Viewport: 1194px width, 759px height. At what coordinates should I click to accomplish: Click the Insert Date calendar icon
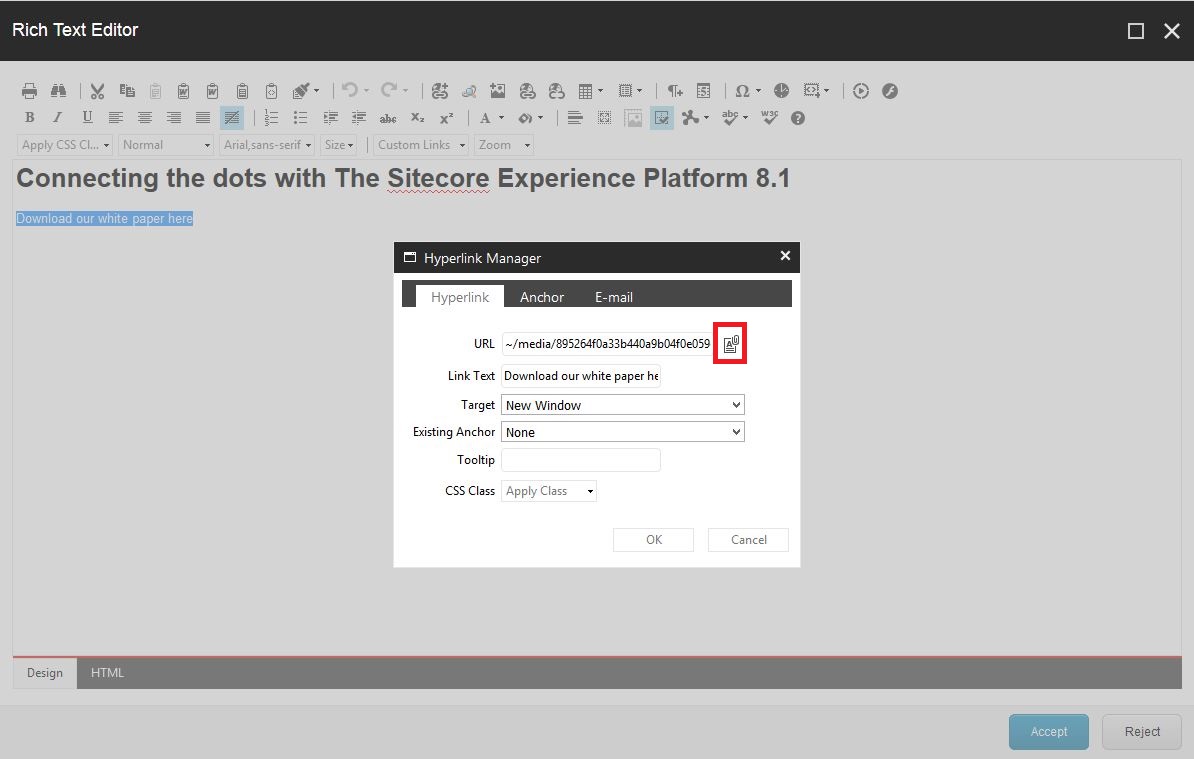click(704, 91)
